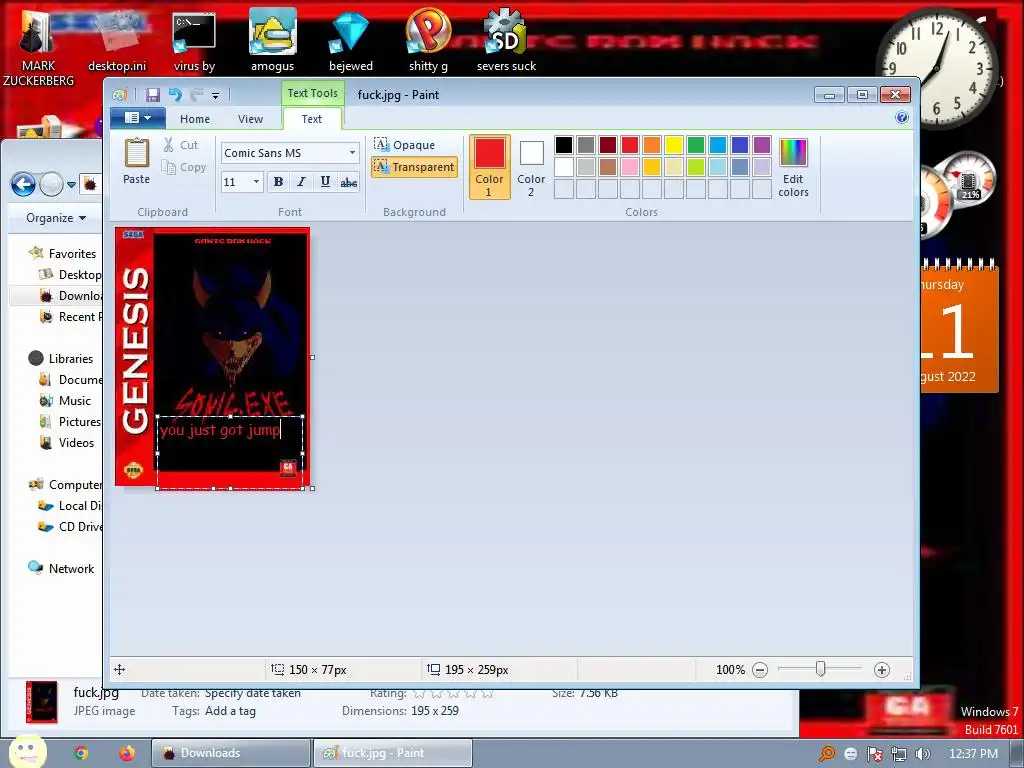1024x768 pixels.
Task: Toggle Italic text formatting
Action: pyautogui.click(x=301, y=182)
